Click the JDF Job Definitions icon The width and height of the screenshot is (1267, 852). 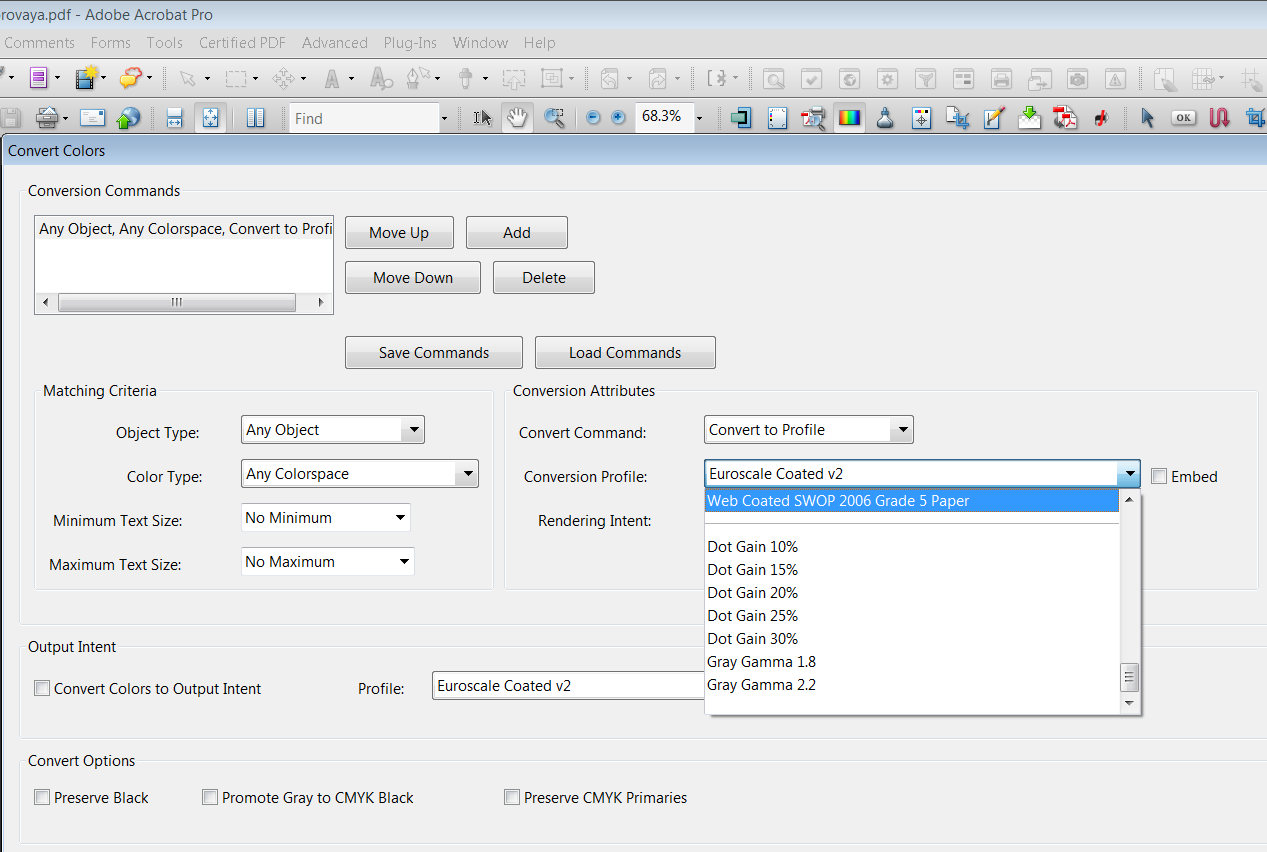(x=1101, y=118)
